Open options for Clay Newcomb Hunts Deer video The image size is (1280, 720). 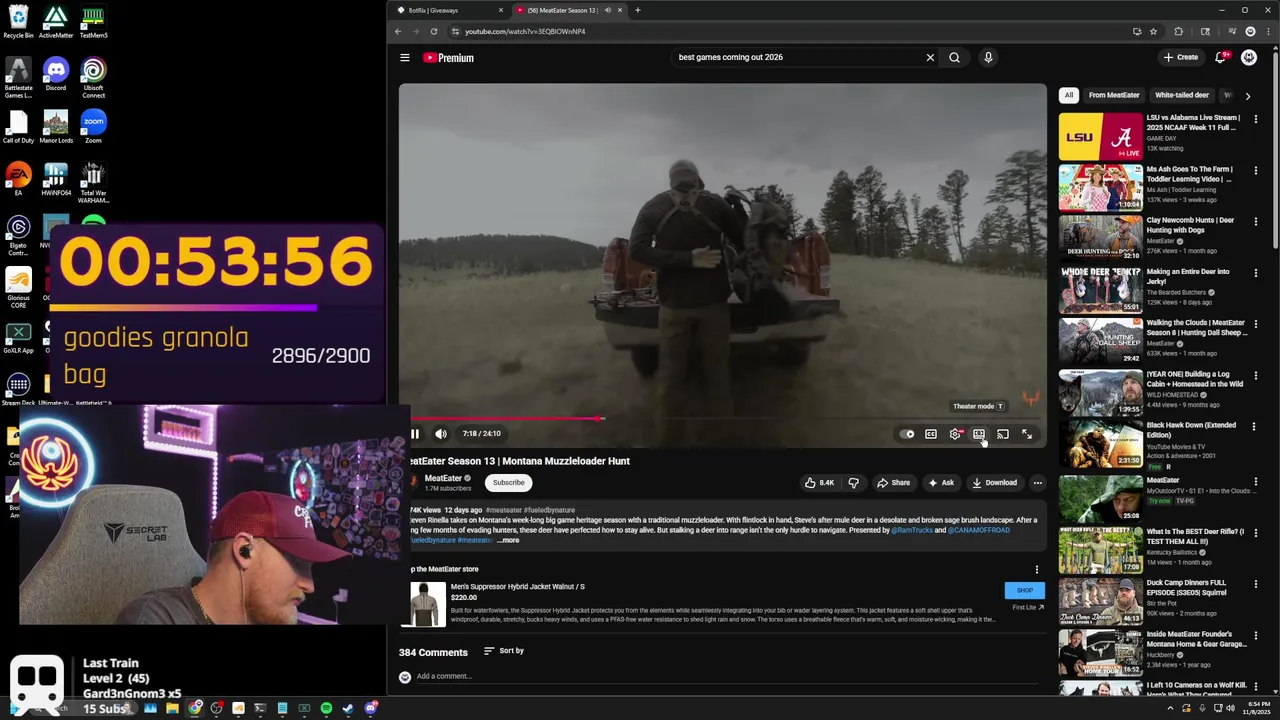[1256, 221]
